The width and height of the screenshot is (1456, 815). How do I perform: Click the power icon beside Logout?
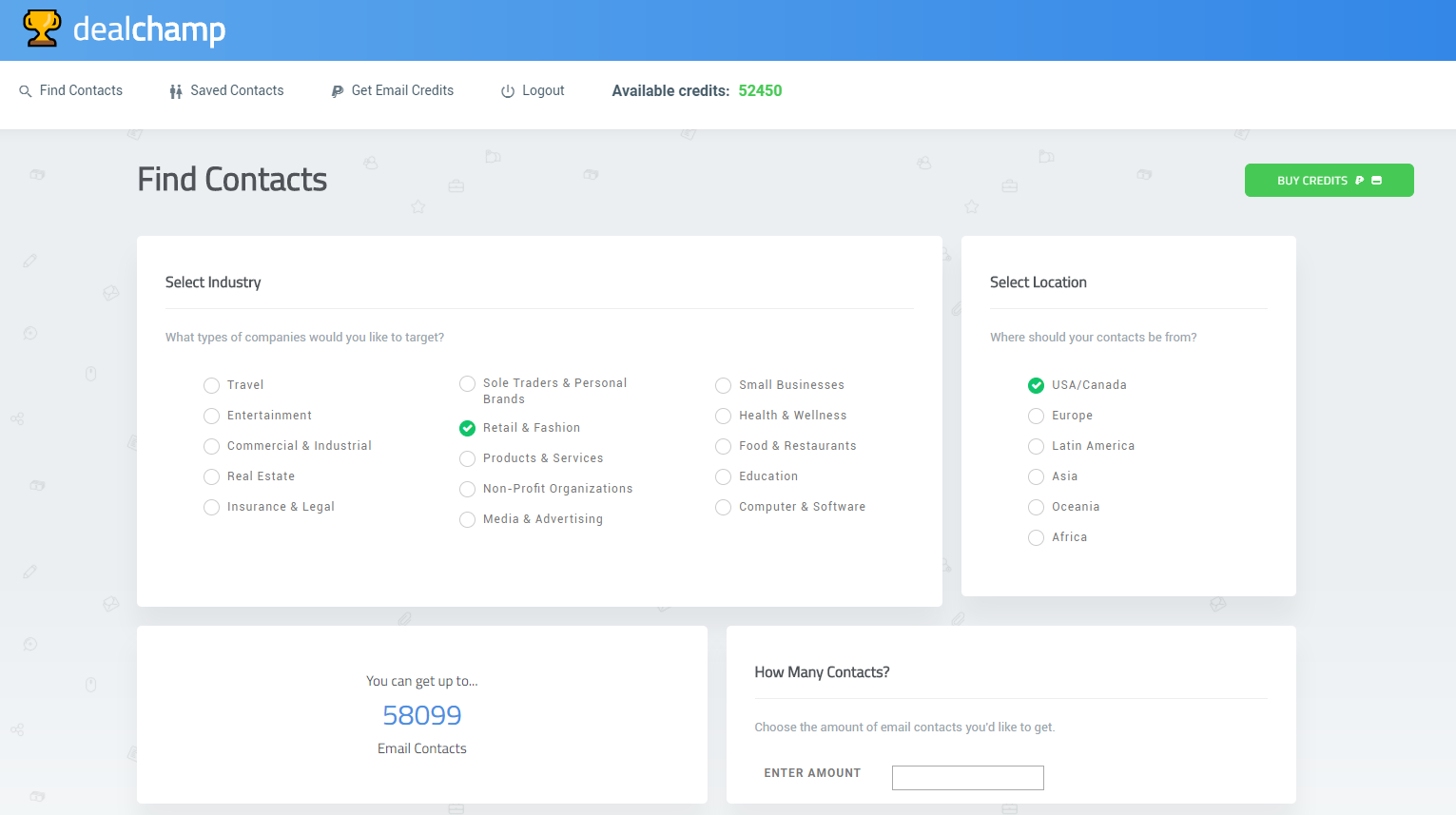point(508,91)
